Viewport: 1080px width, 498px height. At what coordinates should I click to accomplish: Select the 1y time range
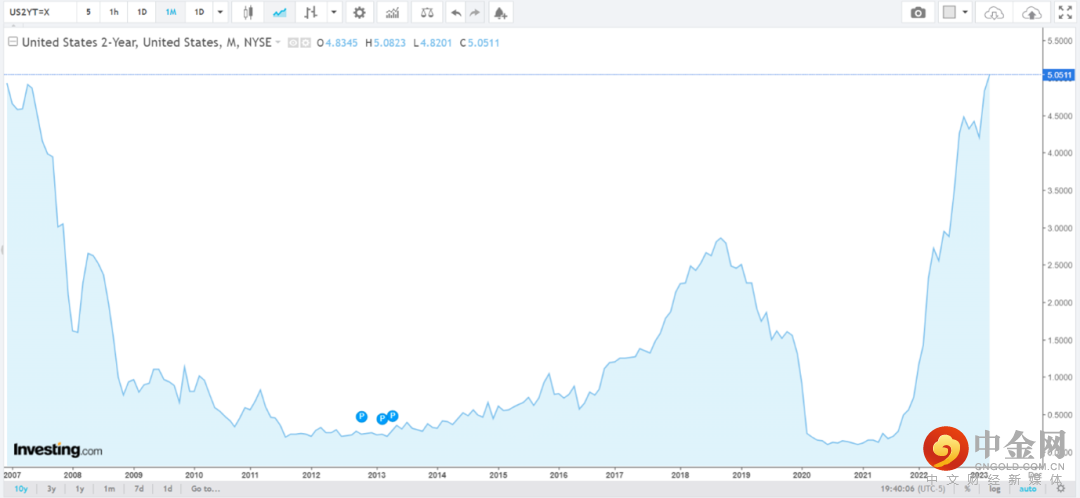point(80,489)
